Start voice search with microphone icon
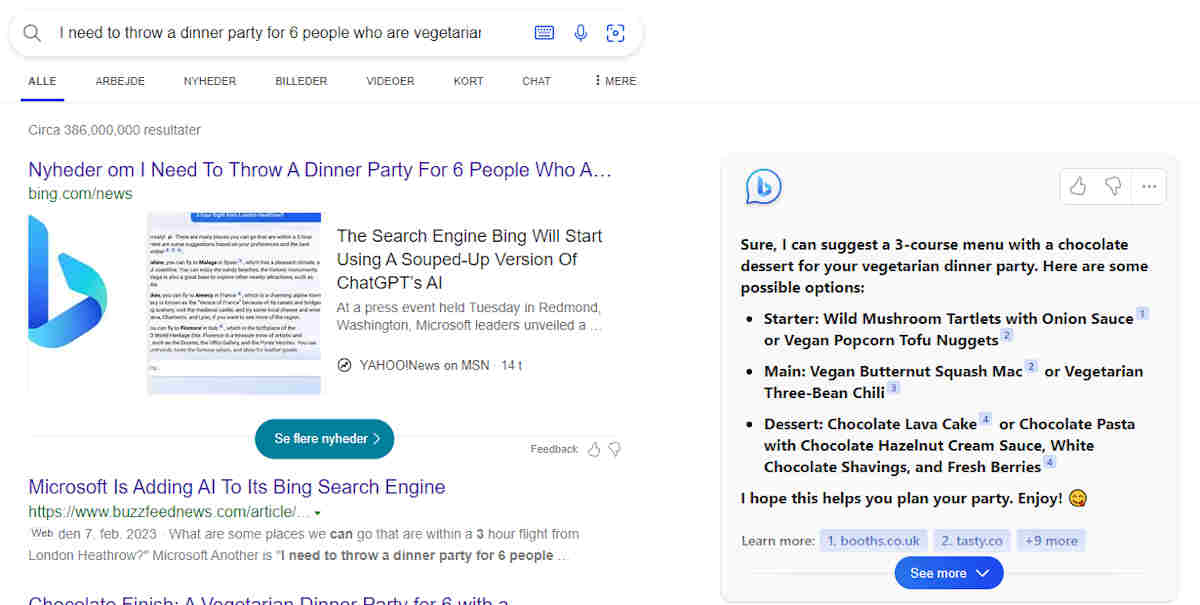 (580, 33)
